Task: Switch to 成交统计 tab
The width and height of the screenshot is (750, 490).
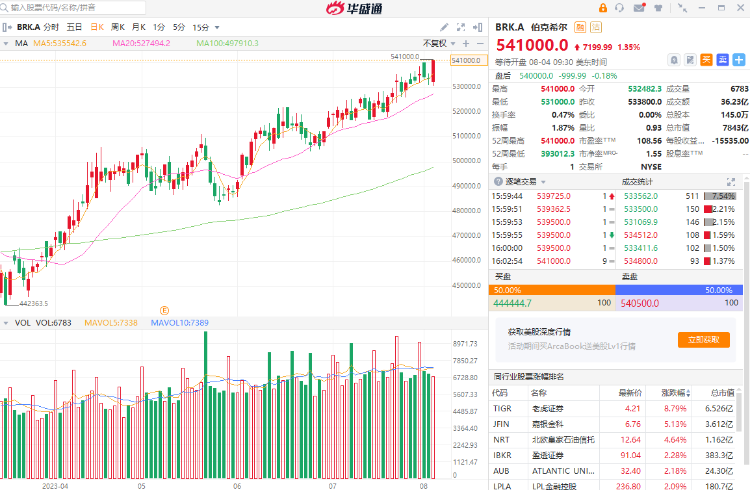Action: (637, 182)
